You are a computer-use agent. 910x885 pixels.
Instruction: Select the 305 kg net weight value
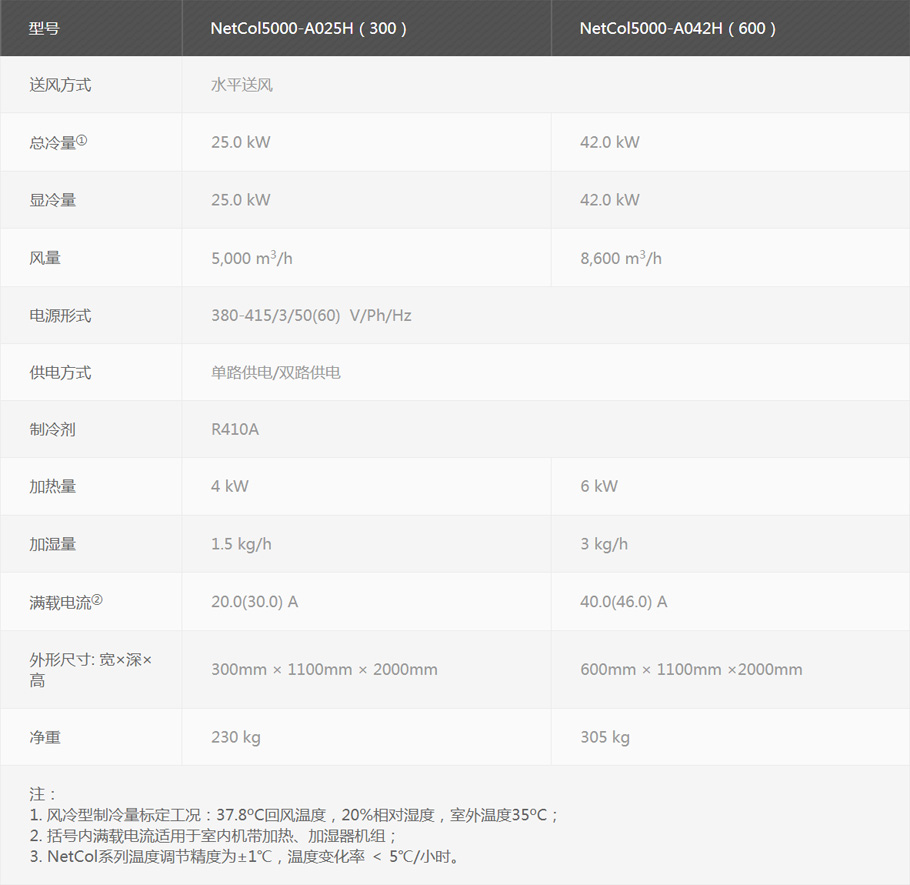point(605,738)
